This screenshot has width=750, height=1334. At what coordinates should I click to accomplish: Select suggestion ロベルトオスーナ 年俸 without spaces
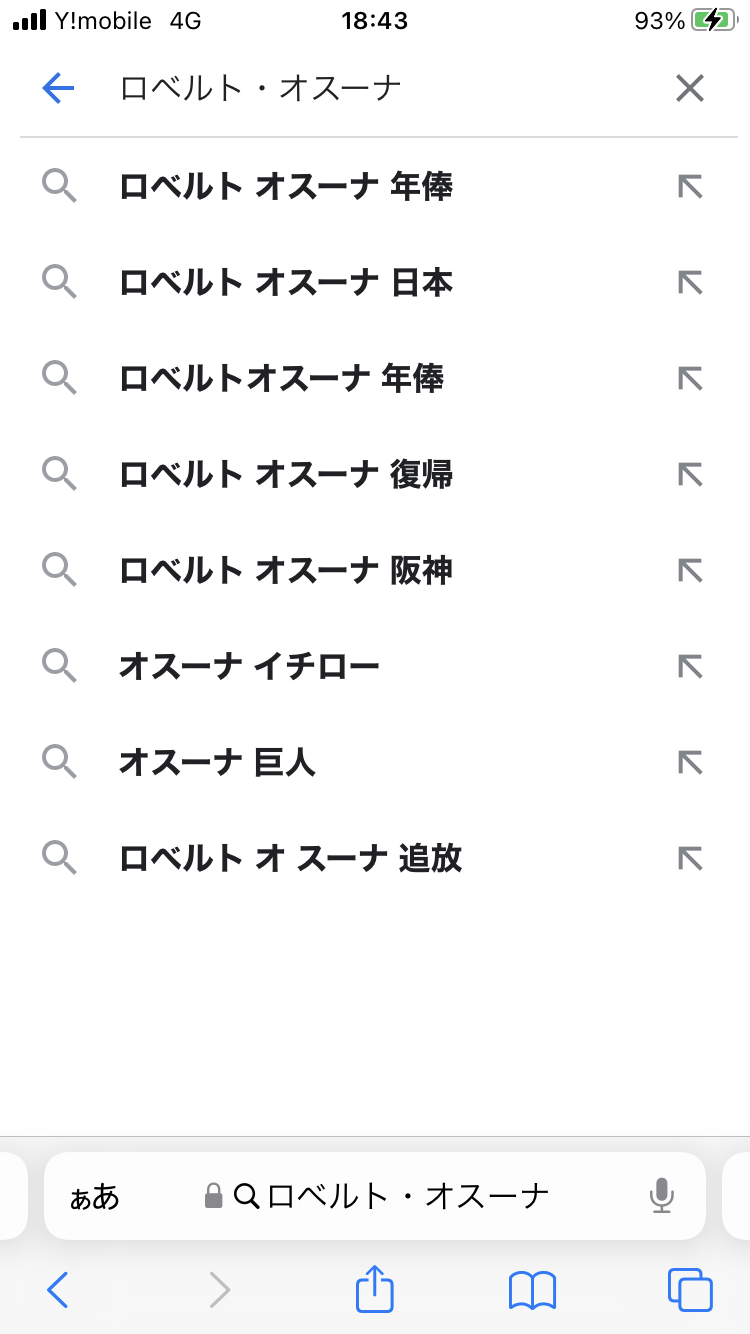pyautogui.click(x=281, y=378)
